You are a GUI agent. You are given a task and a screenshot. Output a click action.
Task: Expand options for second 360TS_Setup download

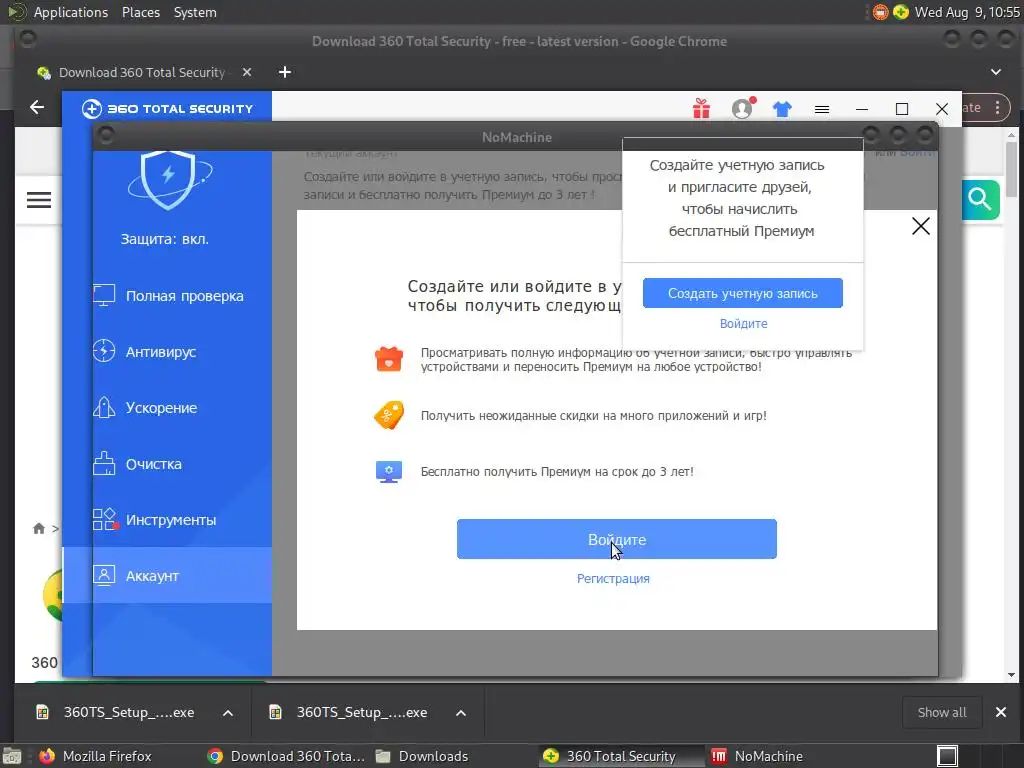pos(461,713)
